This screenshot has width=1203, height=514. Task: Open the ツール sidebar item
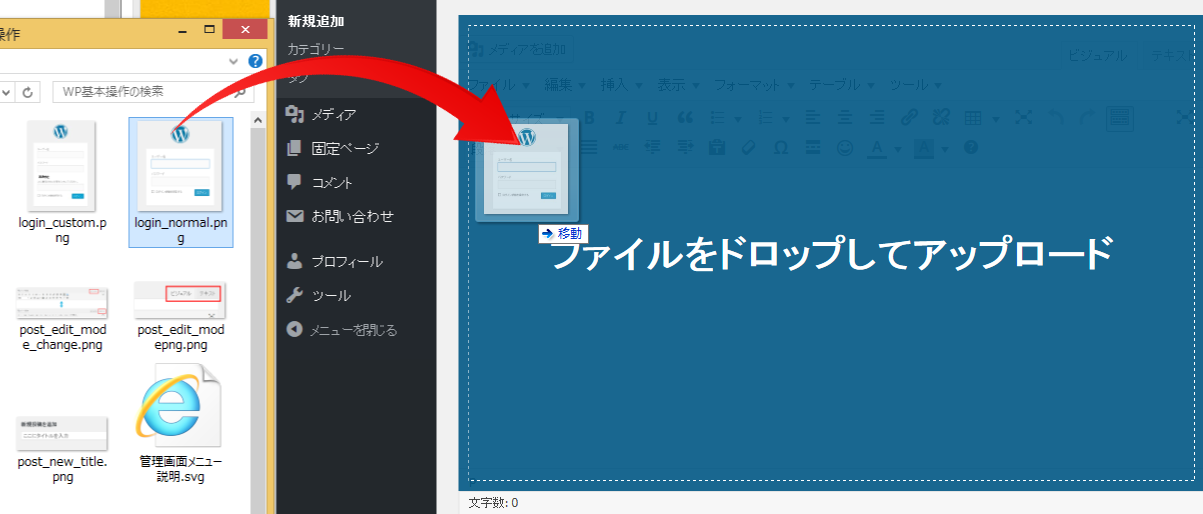pos(330,296)
